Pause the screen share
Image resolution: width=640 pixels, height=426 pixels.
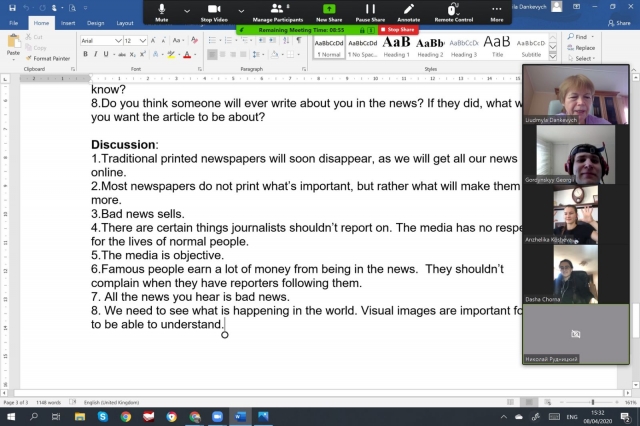pos(370,10)
